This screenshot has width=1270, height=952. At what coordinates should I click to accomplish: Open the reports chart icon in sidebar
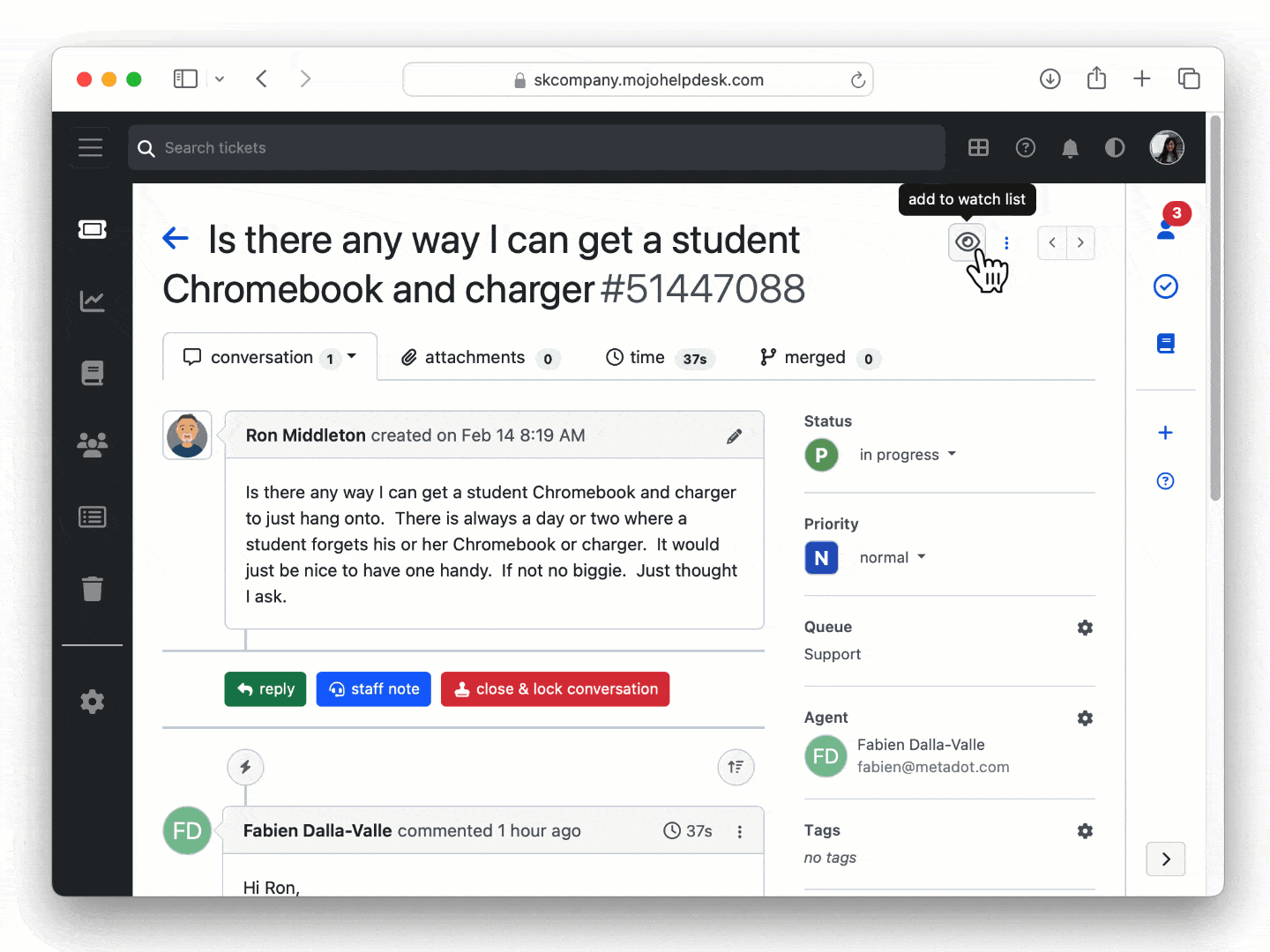coord(93,301)
